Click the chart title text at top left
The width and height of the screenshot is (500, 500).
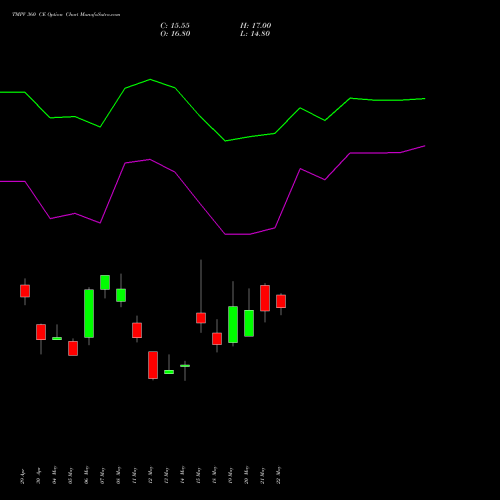(x=66, y=15)
